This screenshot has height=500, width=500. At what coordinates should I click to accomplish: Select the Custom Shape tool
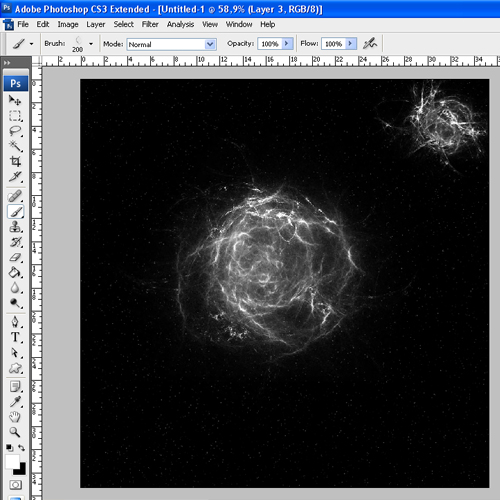tap(15, 368)
